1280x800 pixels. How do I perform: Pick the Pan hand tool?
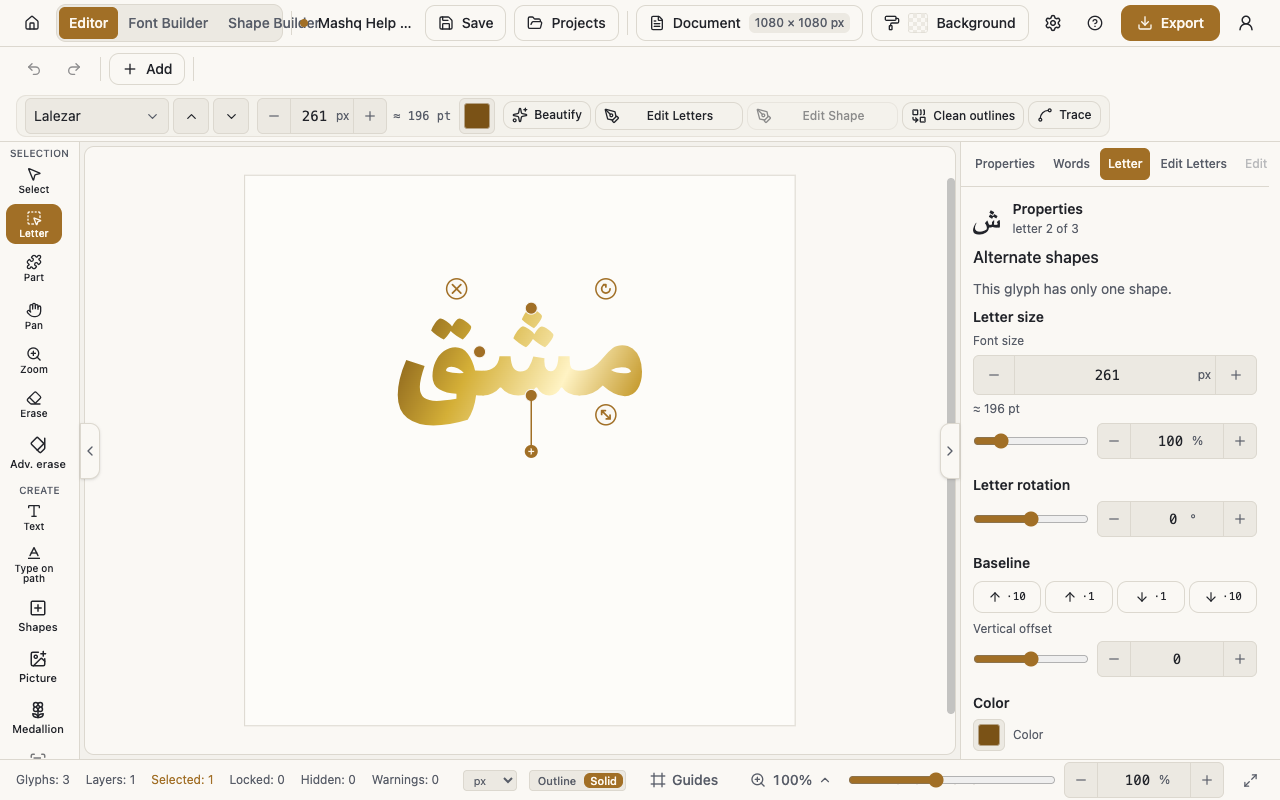coord(34,316)
